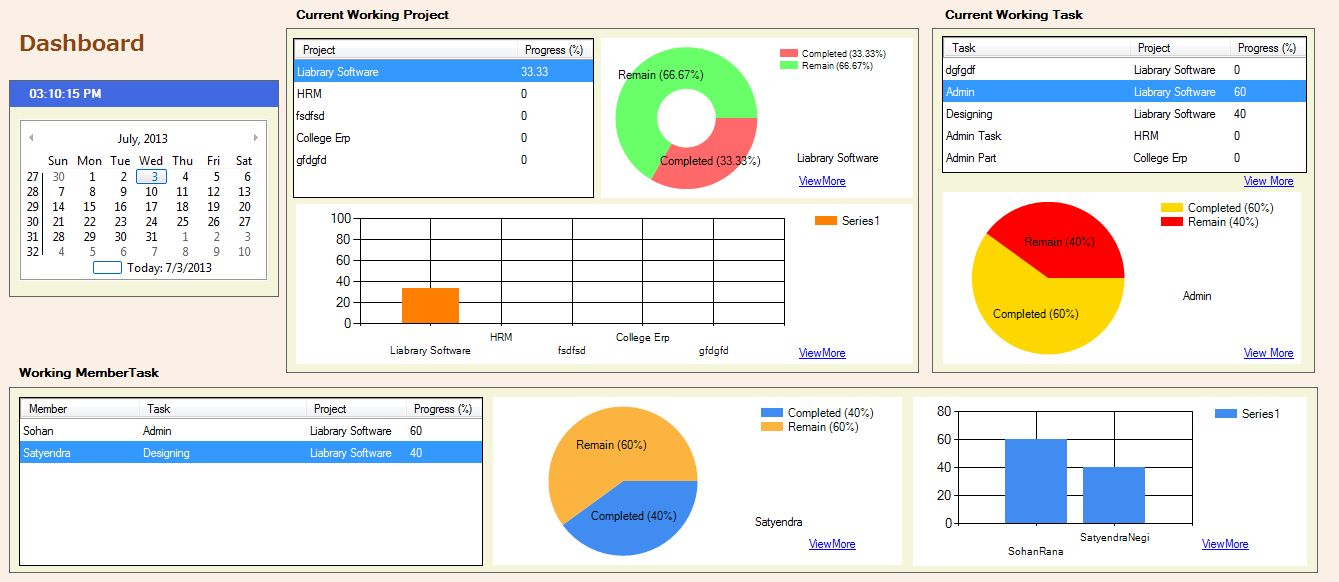Select July 17 in the calendar
1339x582 pixels.
151,207
